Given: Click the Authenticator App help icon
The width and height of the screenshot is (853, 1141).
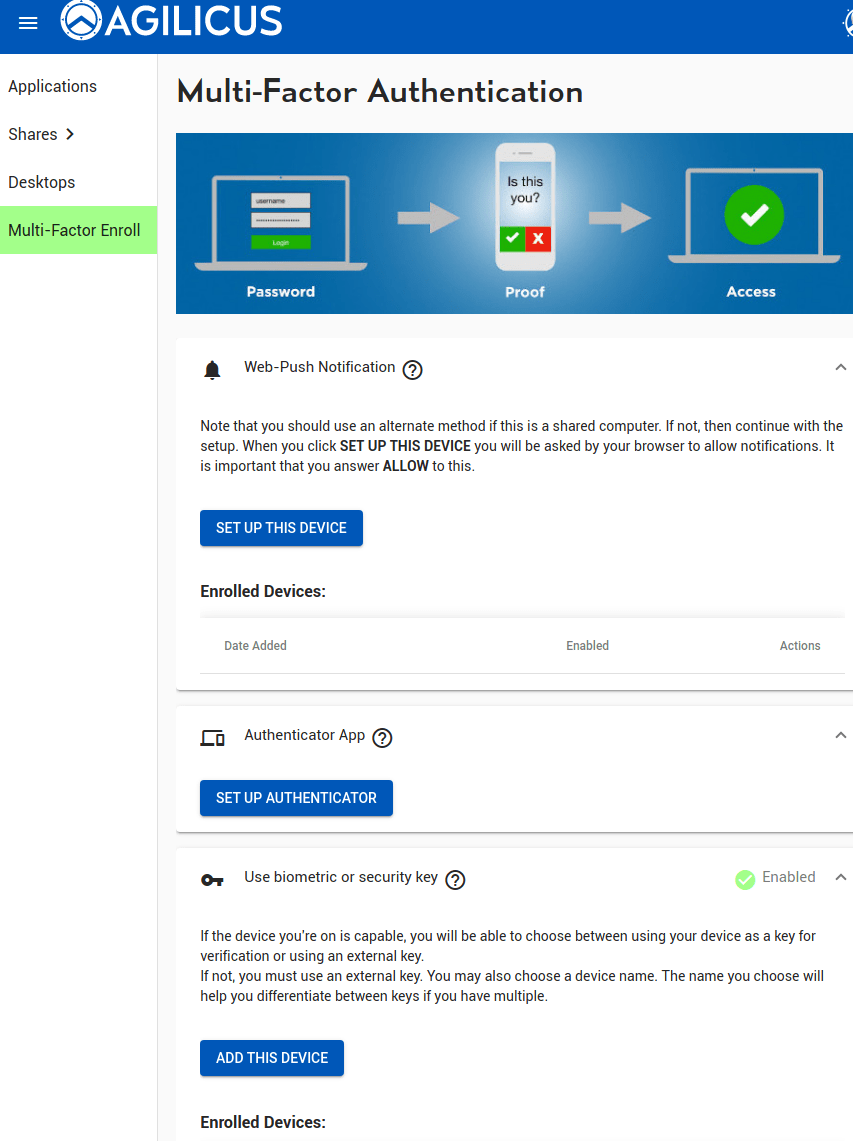Looking at the screenshot, I should [x=382, y=738].
